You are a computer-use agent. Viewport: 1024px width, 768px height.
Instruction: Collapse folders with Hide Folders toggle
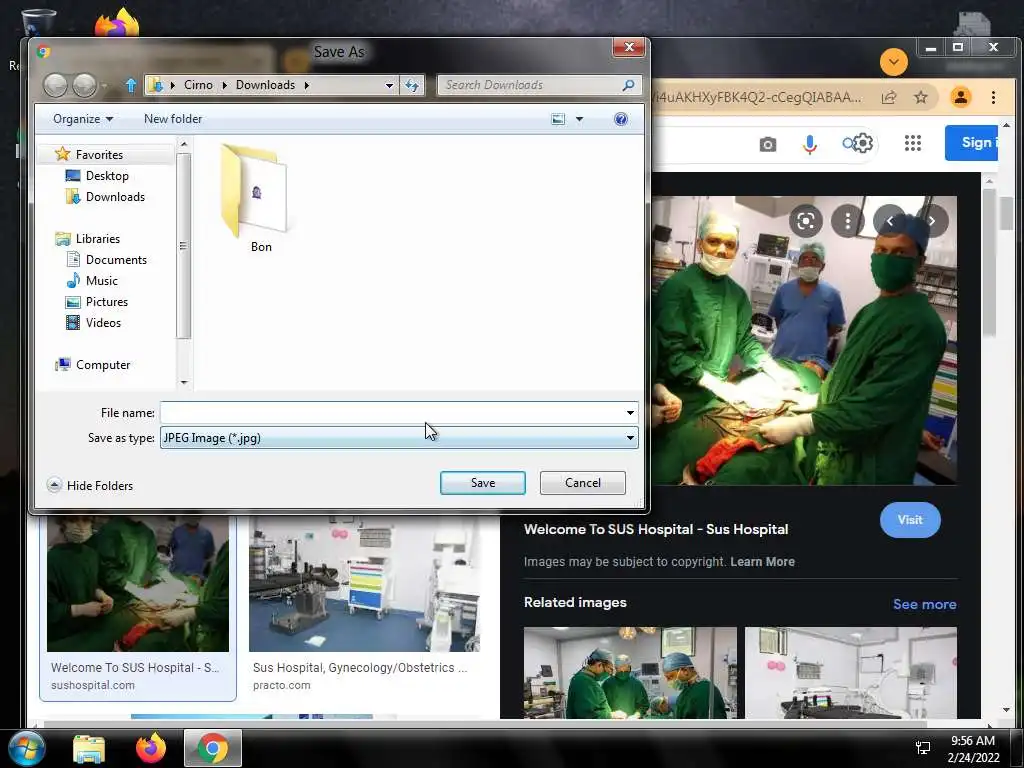click(x=90, y=485)
